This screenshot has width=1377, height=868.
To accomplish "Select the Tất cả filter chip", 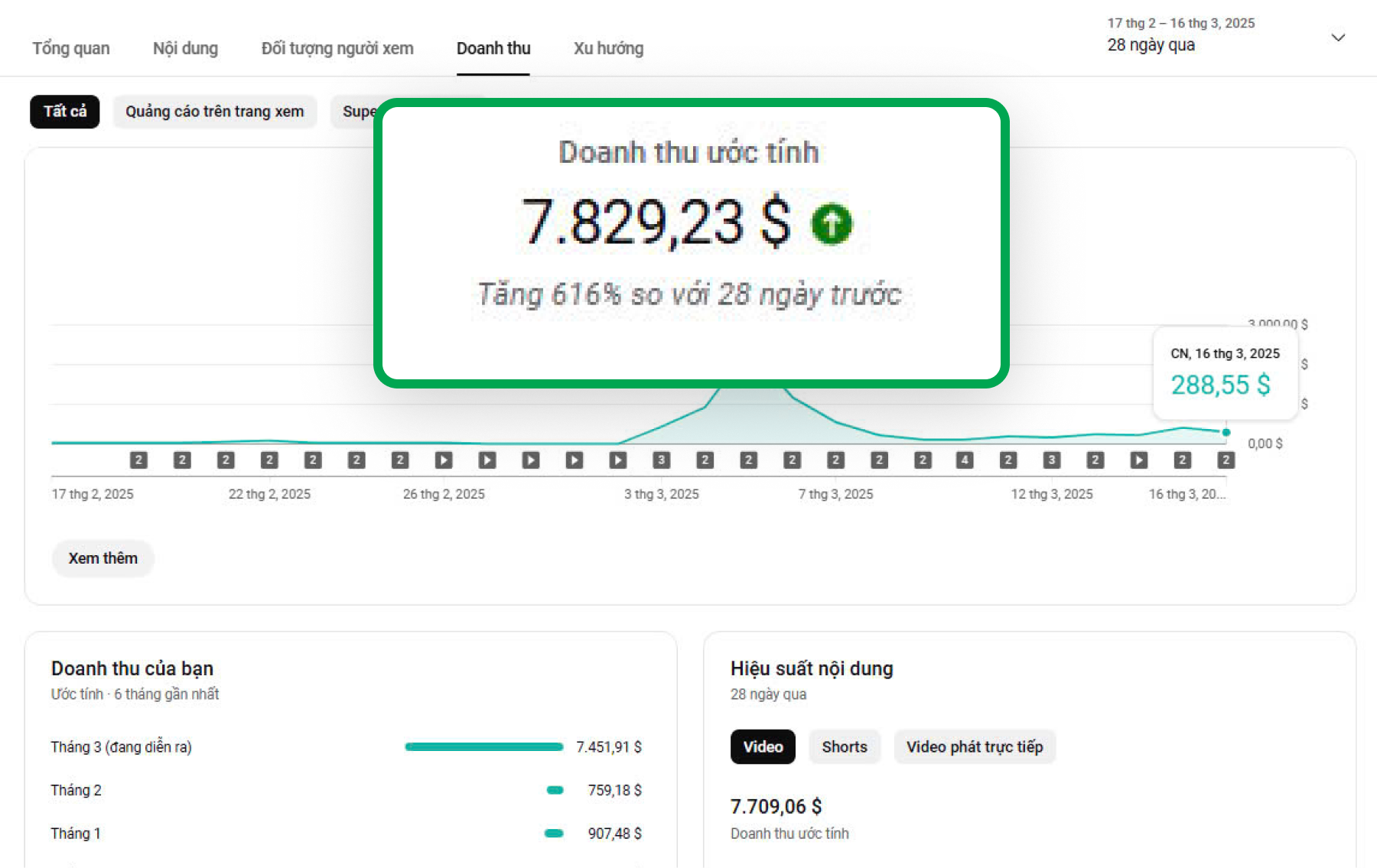I will coord(65,112).
